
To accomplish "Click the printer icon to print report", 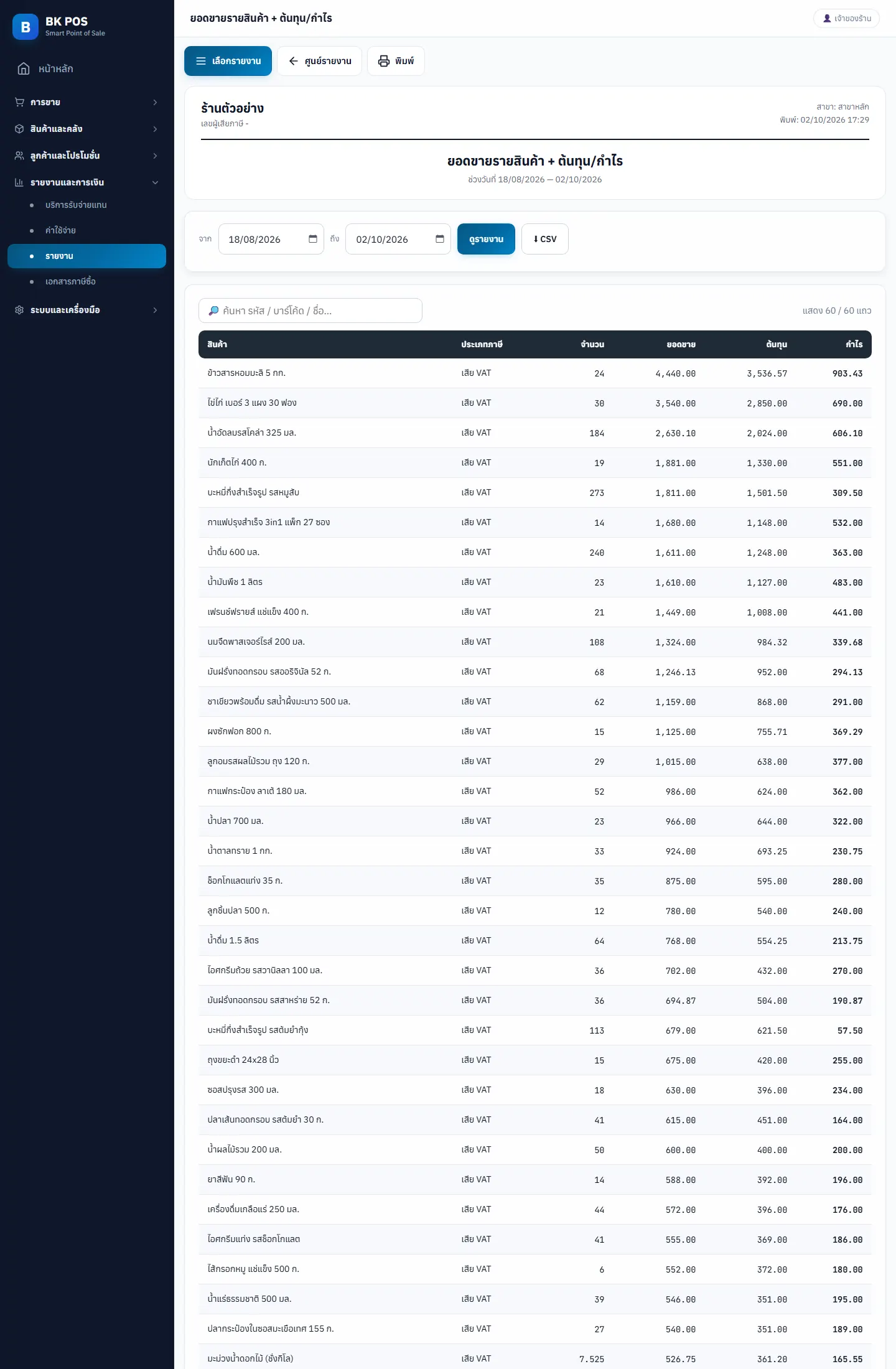I will point(384,61).
